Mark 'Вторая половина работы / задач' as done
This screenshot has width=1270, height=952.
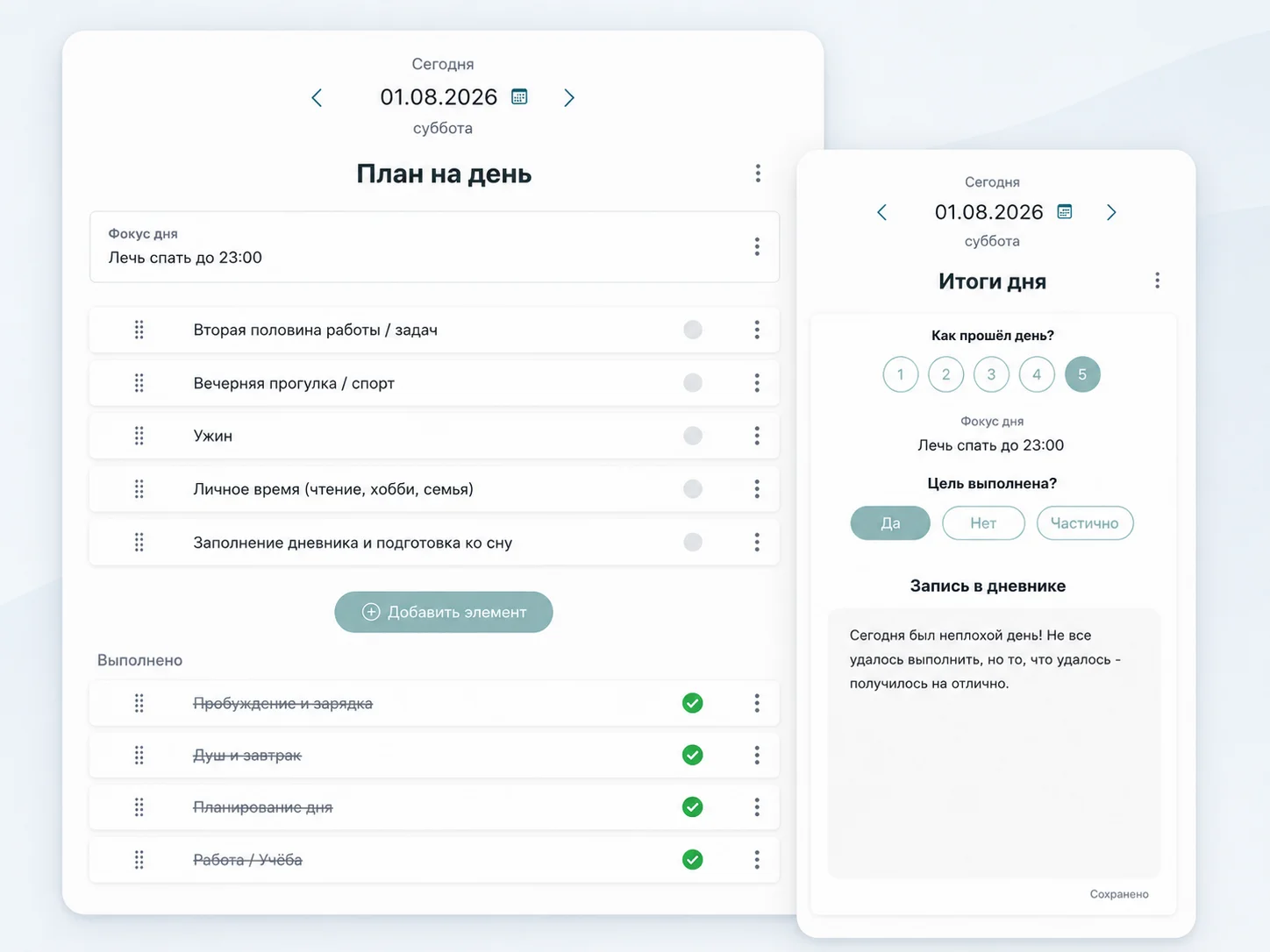coord(693,330)
